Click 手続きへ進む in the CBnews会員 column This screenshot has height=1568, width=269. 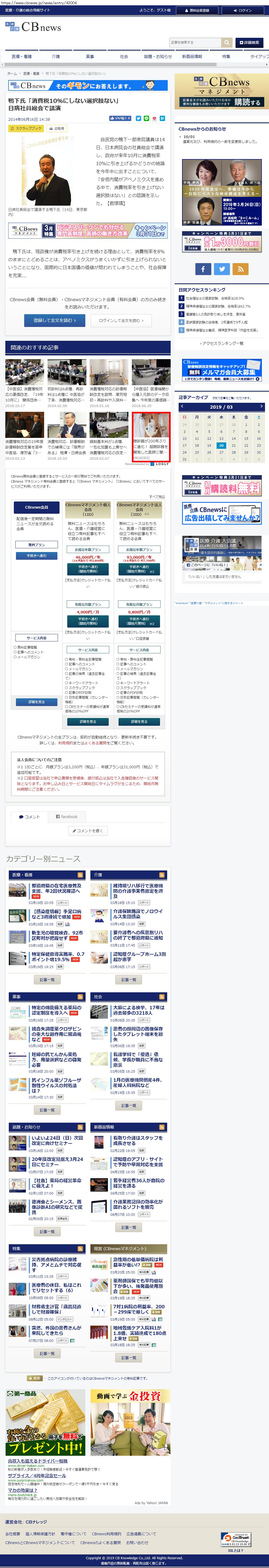point(36,556)
